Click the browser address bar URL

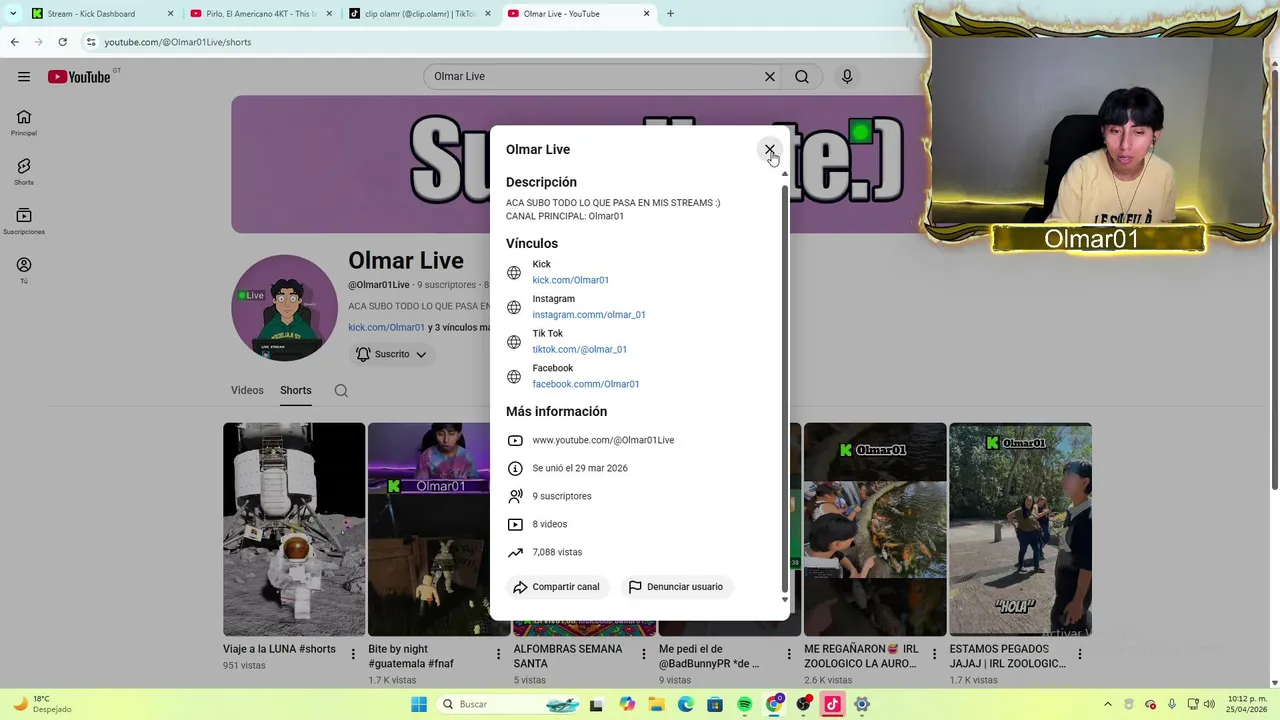tap(177, 42)
